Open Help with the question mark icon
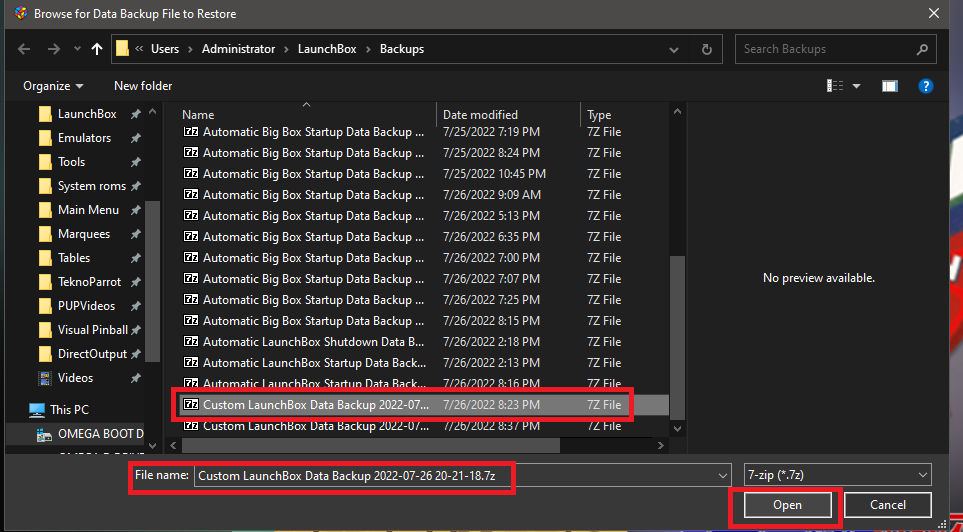Viewport: 963px width, 532px height. pyautogui.click(x=926, y=86)
